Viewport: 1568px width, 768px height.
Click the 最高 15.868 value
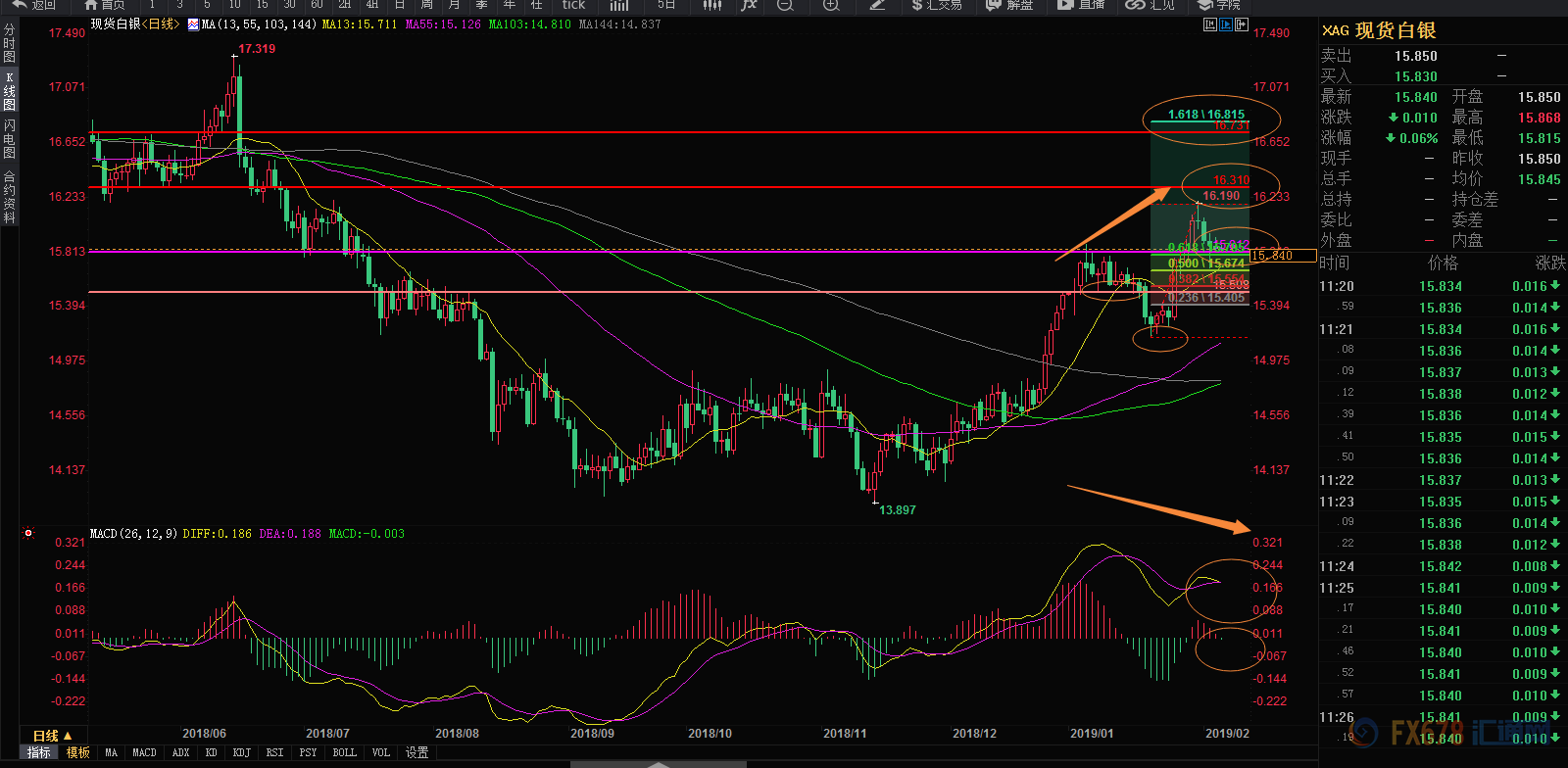click(1539, 118)
